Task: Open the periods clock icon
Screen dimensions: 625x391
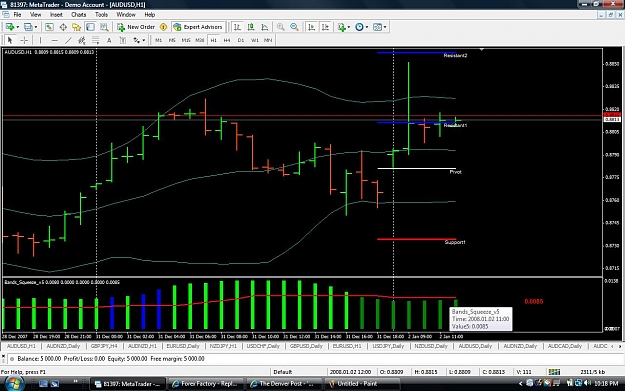Action: click(x=359, y=27)
